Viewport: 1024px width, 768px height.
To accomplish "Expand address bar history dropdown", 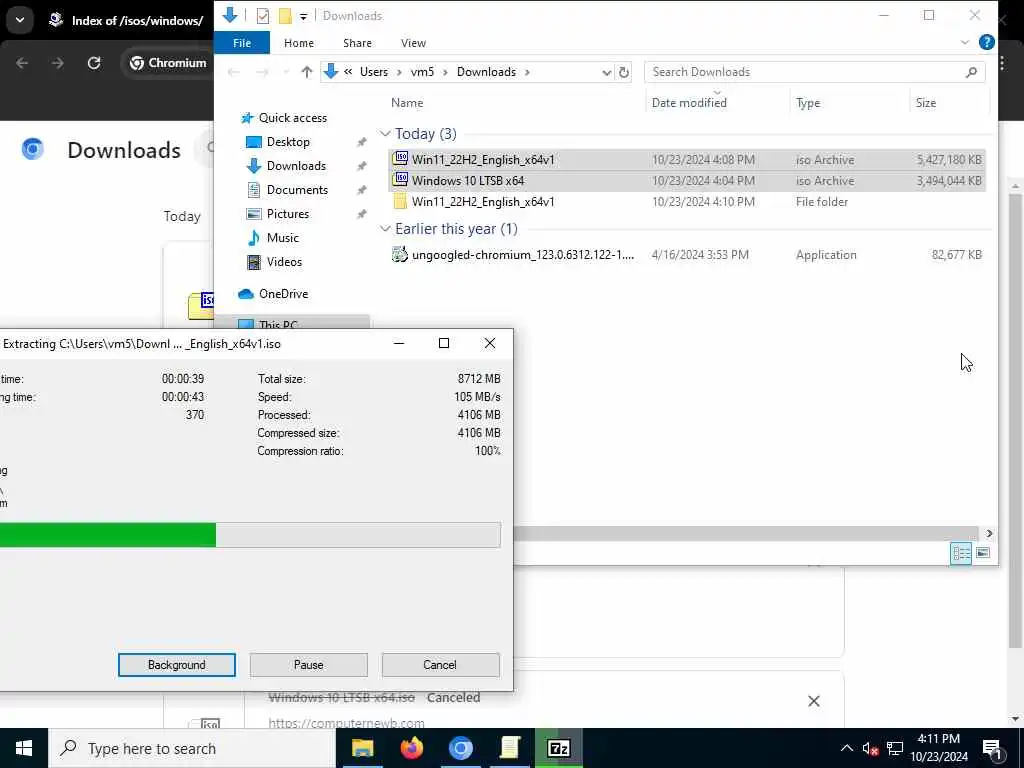I will click(606, 72).
